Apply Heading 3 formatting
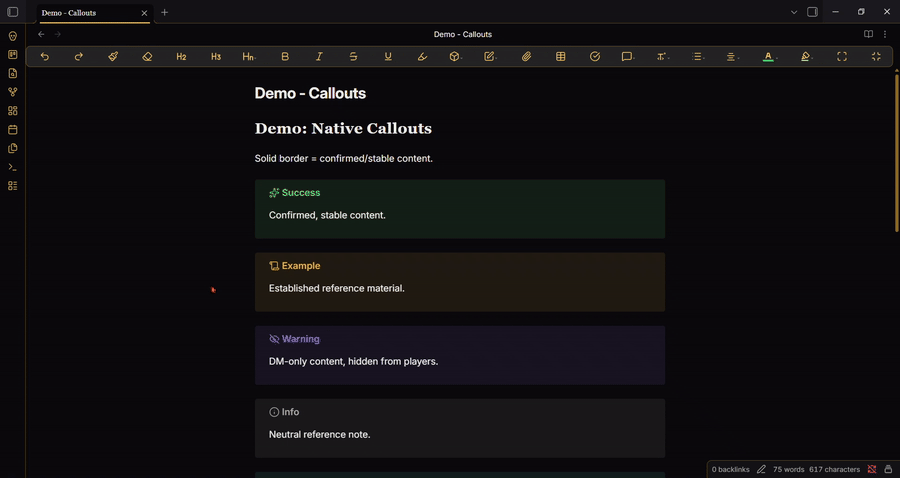Screen dimensions: 900x478 (216, 56)
